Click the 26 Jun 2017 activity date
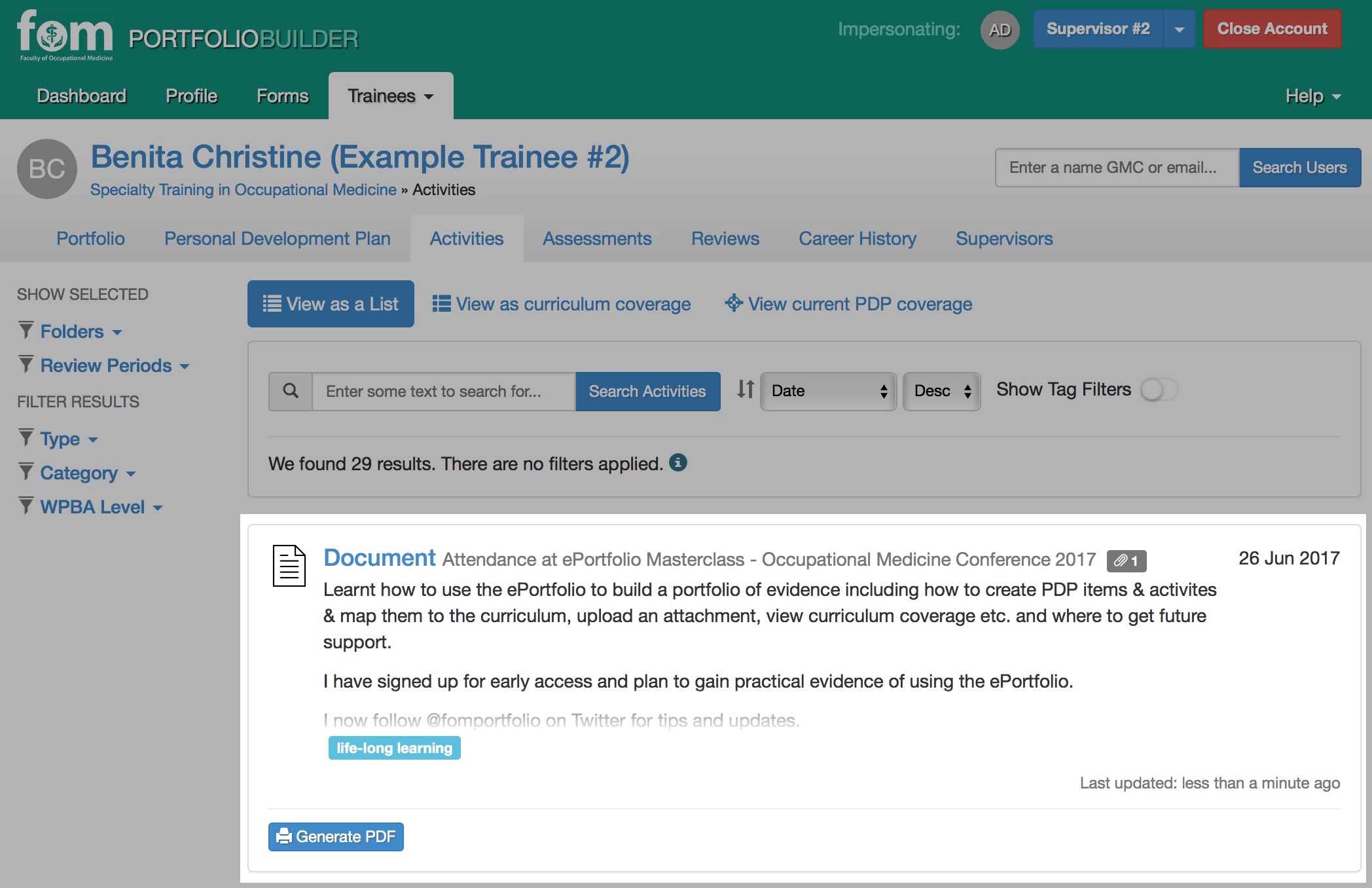The width and height of the screenshot is (1372, 888). (x=1289, y=558)
